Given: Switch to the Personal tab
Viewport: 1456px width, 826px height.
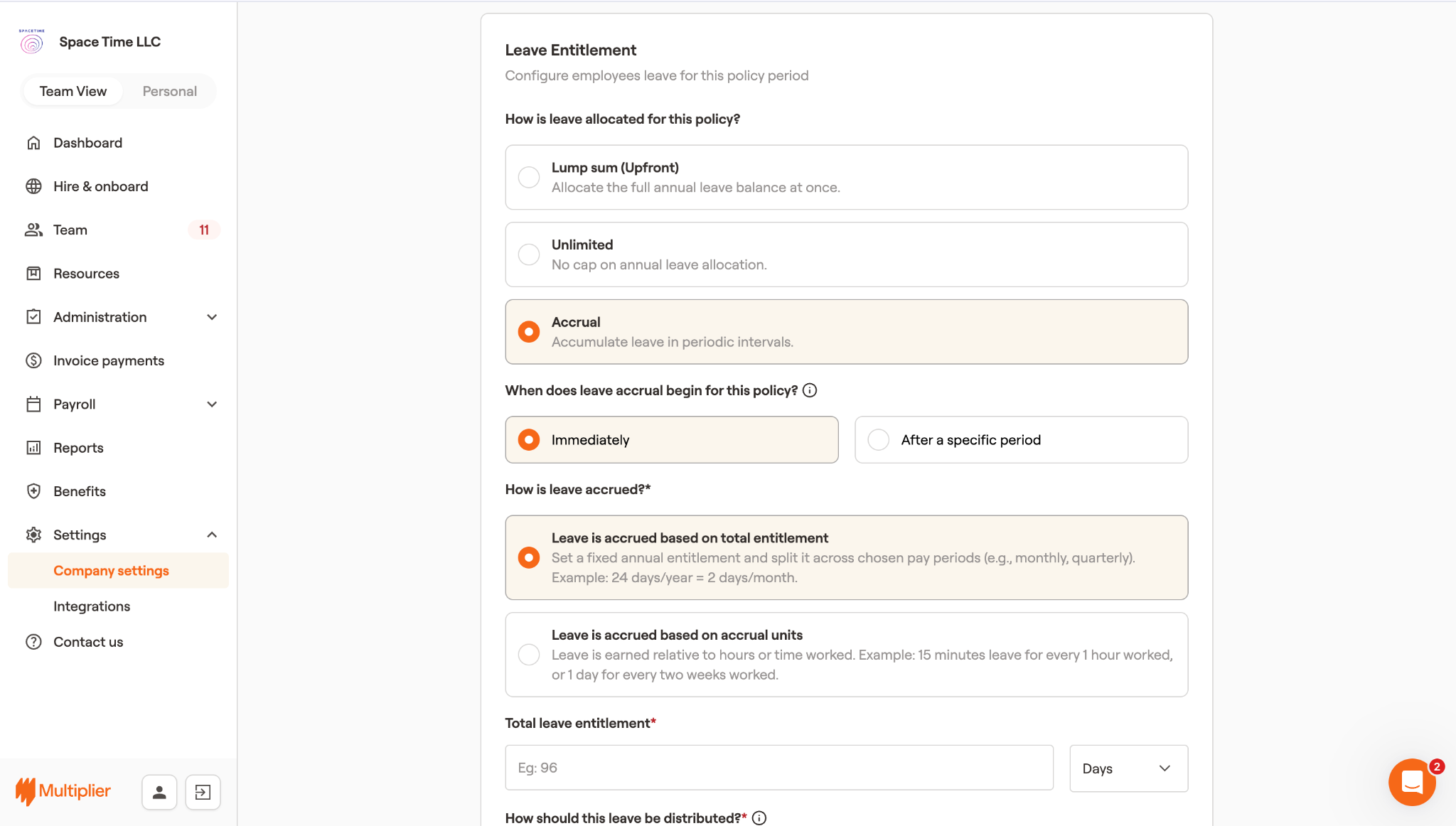Looking at the screenshot, I should [x=169, y=91].
